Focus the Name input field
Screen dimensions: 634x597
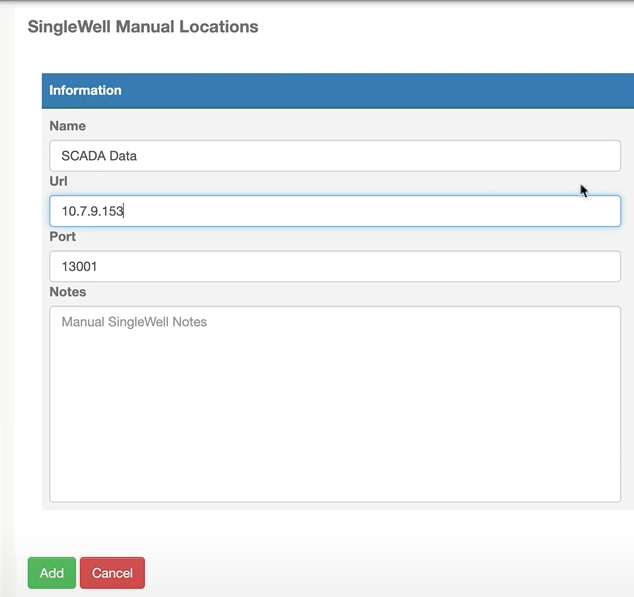[x=335, y=156]
